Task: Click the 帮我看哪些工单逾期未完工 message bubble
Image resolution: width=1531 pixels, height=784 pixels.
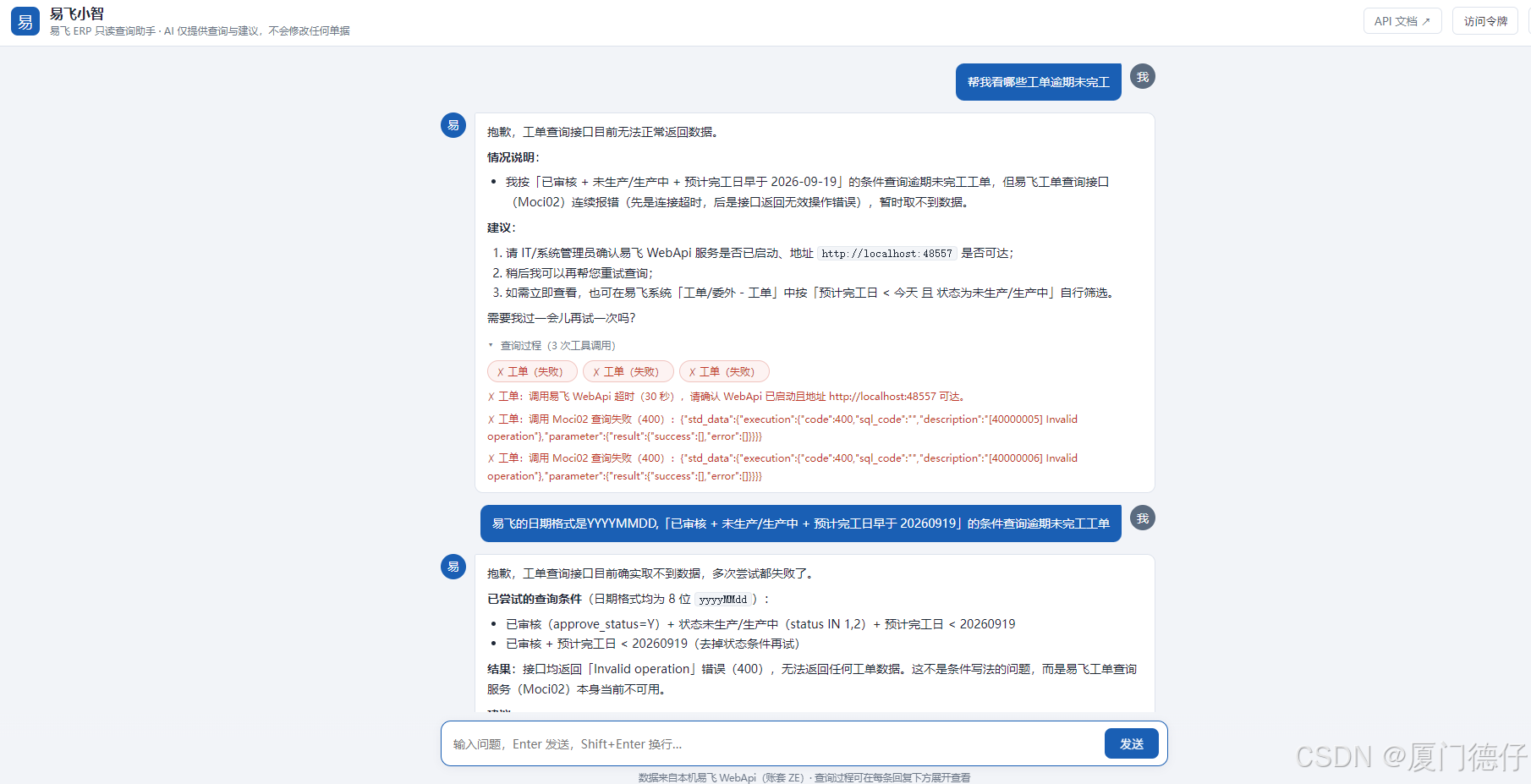Action: pos(1039,82)
